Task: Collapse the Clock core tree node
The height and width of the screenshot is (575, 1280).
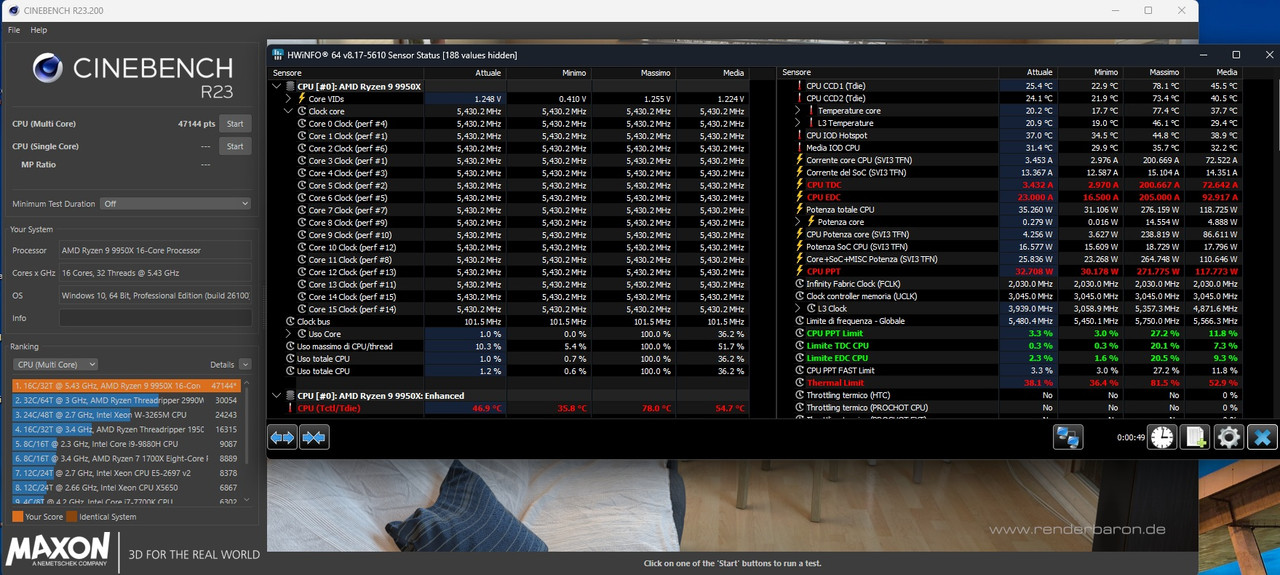Action: click(289, 111)
